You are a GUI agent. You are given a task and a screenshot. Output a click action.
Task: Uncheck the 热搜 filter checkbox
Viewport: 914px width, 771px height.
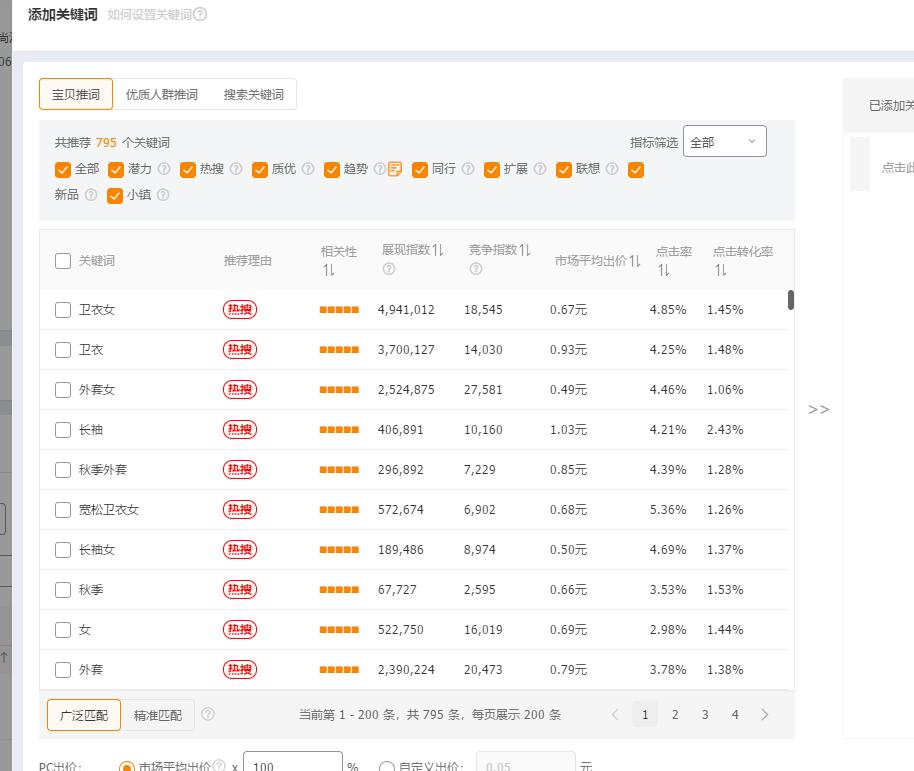[188, 169]
